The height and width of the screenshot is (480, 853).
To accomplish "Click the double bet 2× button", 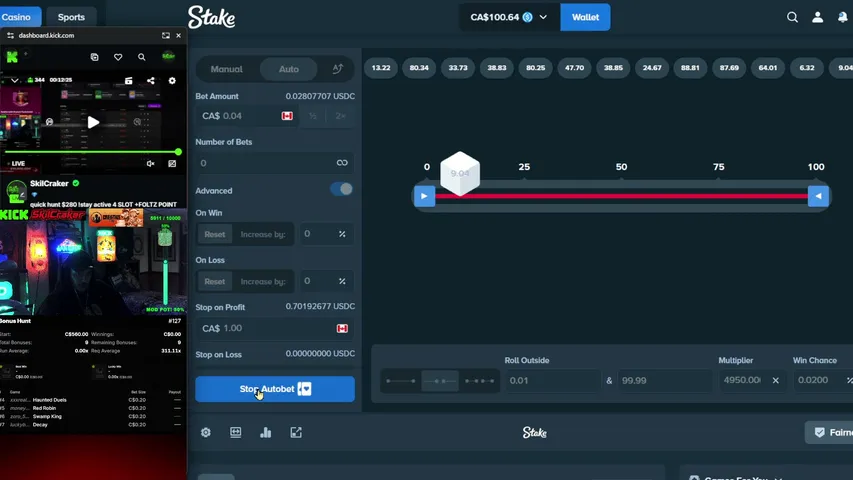I will tap(341, 116).
